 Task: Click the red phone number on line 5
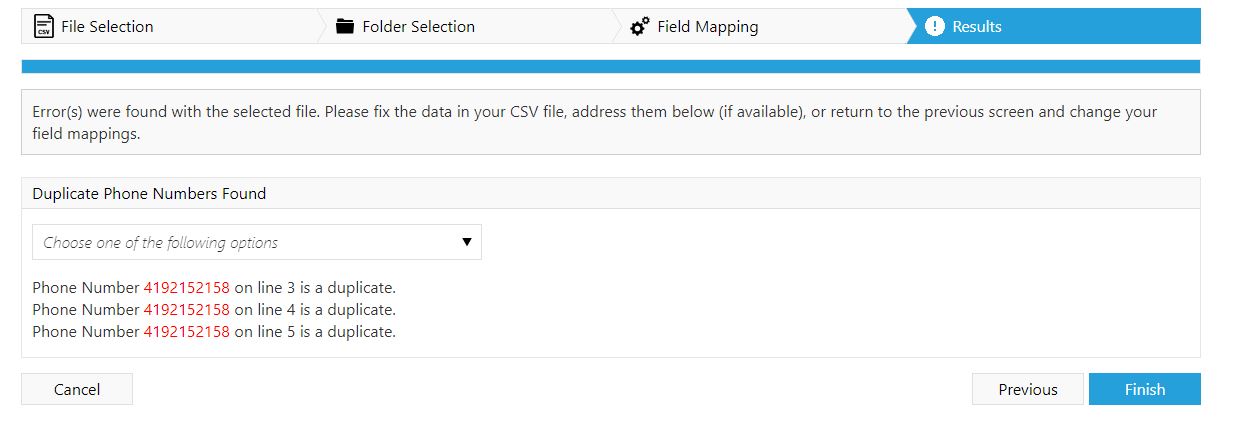point(186,332)
